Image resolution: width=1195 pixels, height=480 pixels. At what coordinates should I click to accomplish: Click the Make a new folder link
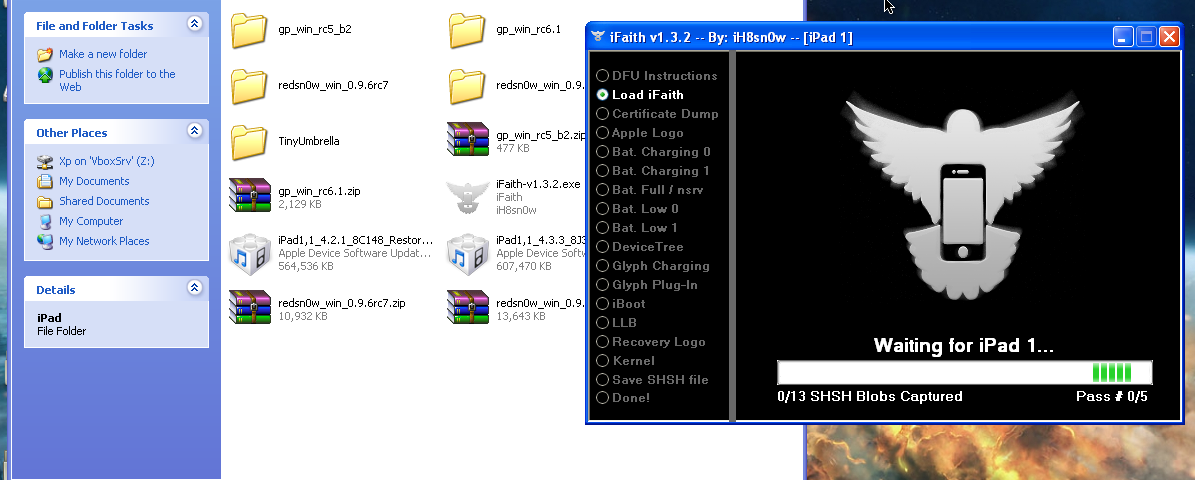point(103,54)
